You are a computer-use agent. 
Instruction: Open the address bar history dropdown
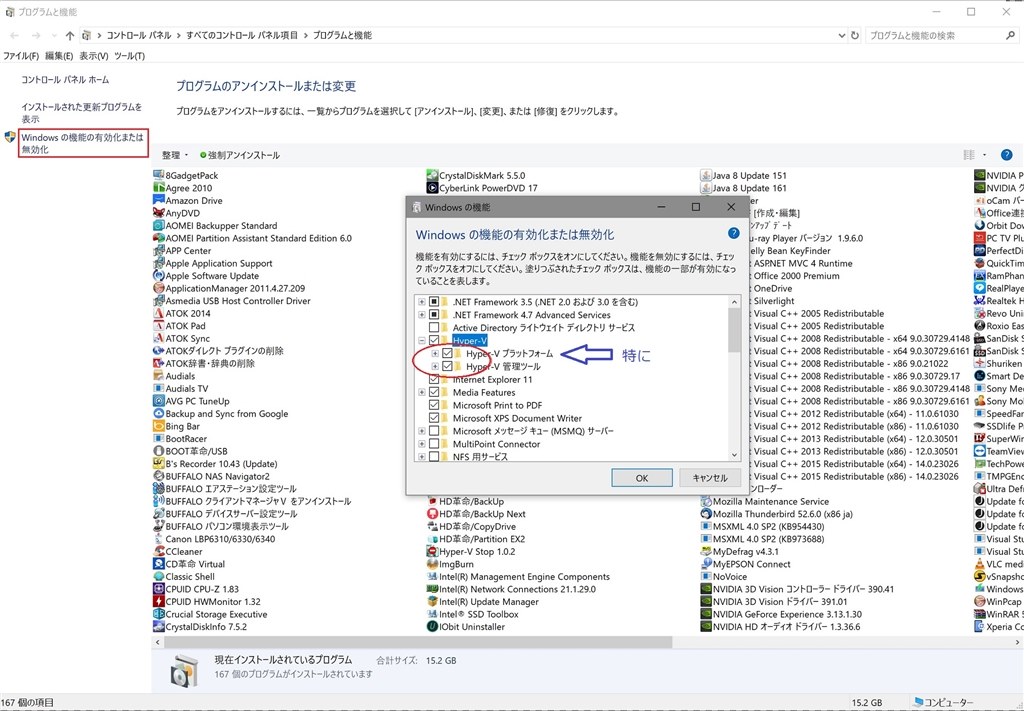pos(841,35)
